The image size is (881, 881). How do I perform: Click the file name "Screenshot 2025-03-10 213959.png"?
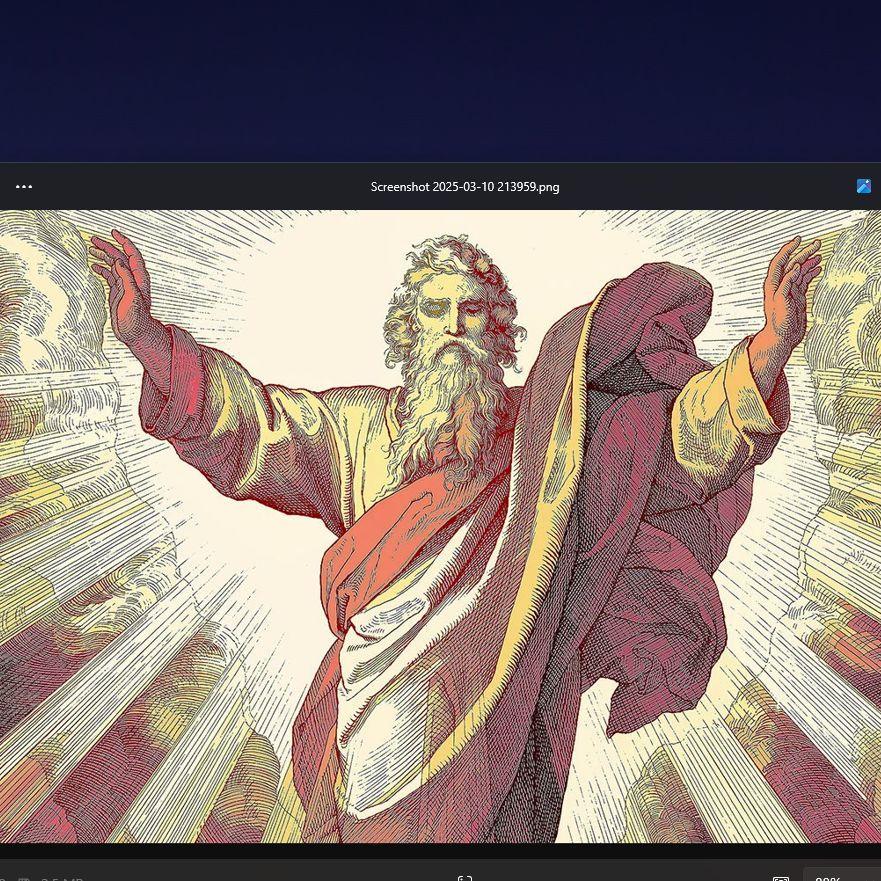(465, 187)
